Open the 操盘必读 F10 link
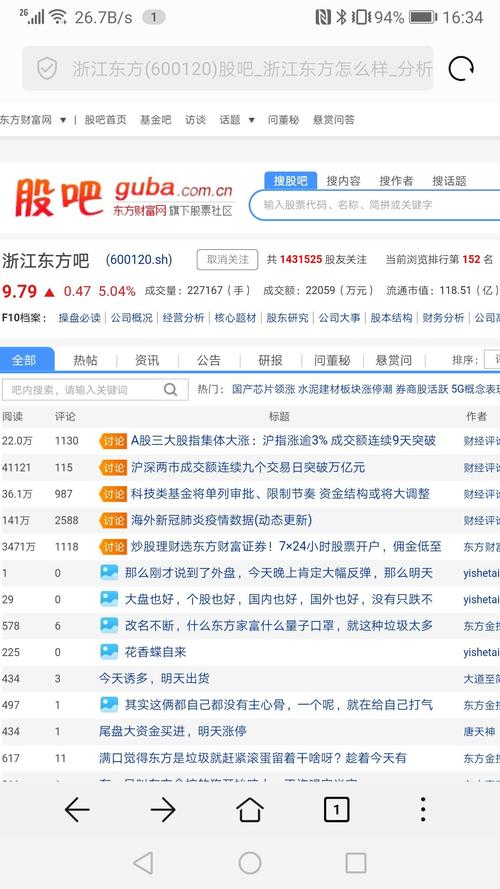The height and width of the screenshot is (889, 500). pyautogui.click(x=79, y=318)
